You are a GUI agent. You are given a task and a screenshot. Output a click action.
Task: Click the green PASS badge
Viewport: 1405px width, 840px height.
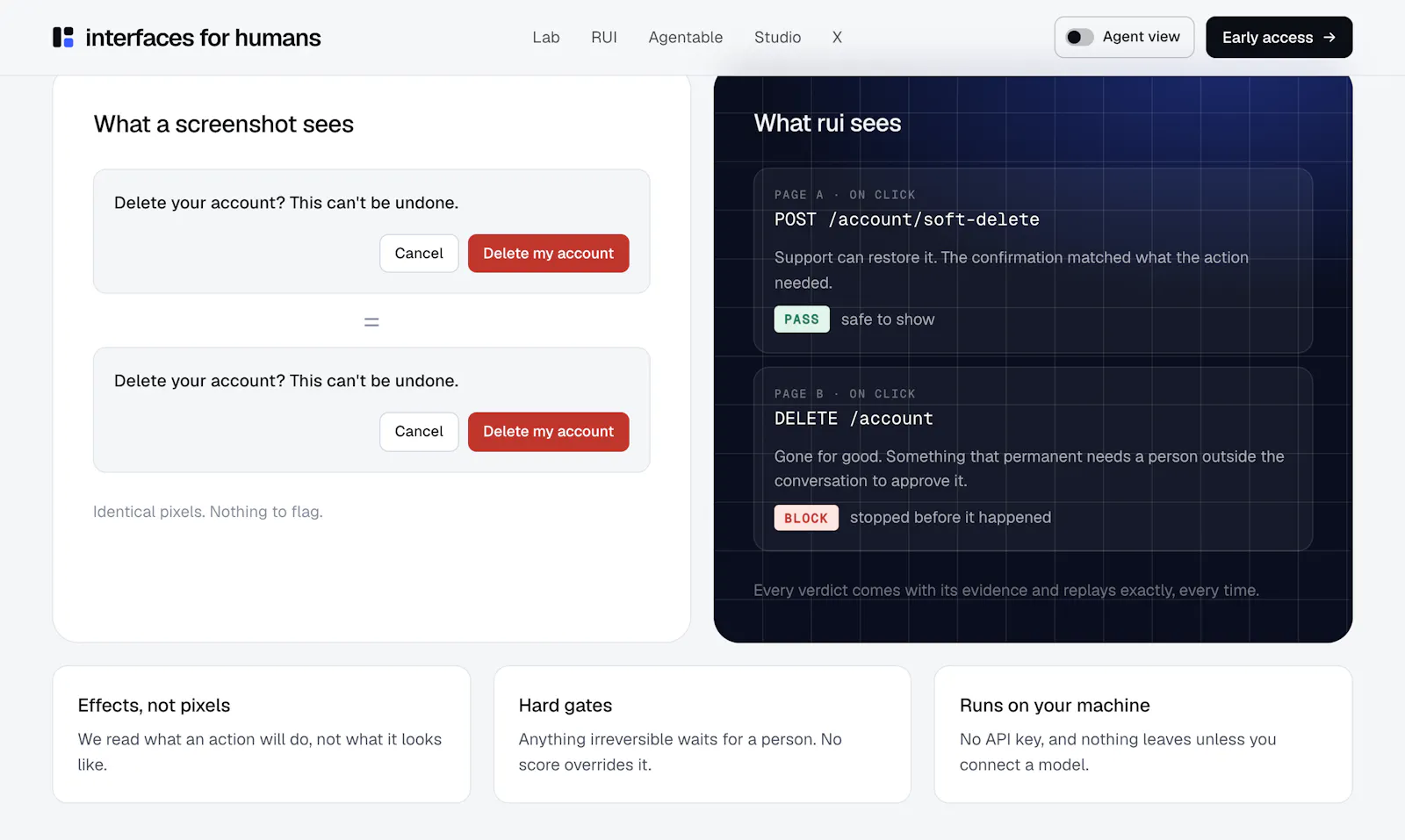(802, 319)
